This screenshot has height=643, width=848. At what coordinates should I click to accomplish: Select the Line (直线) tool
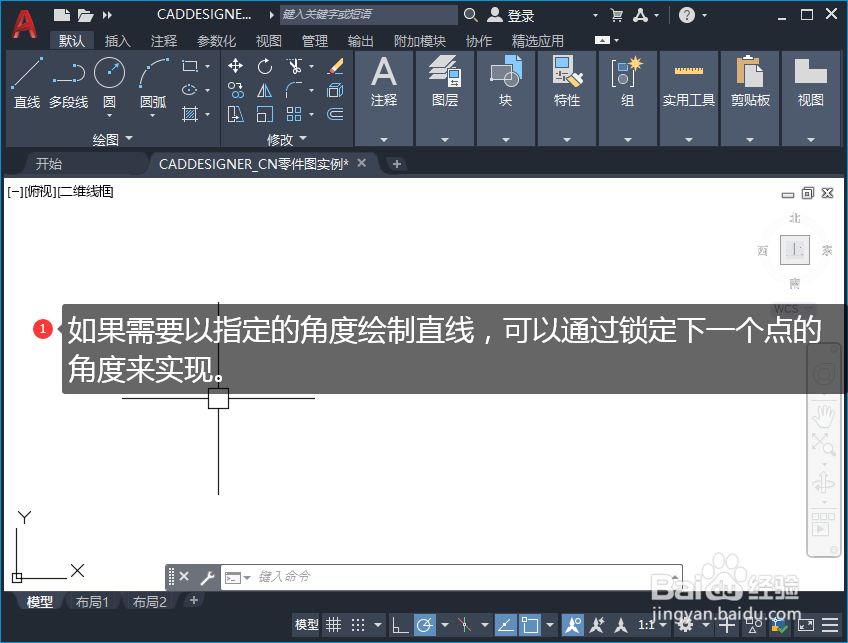26,82
